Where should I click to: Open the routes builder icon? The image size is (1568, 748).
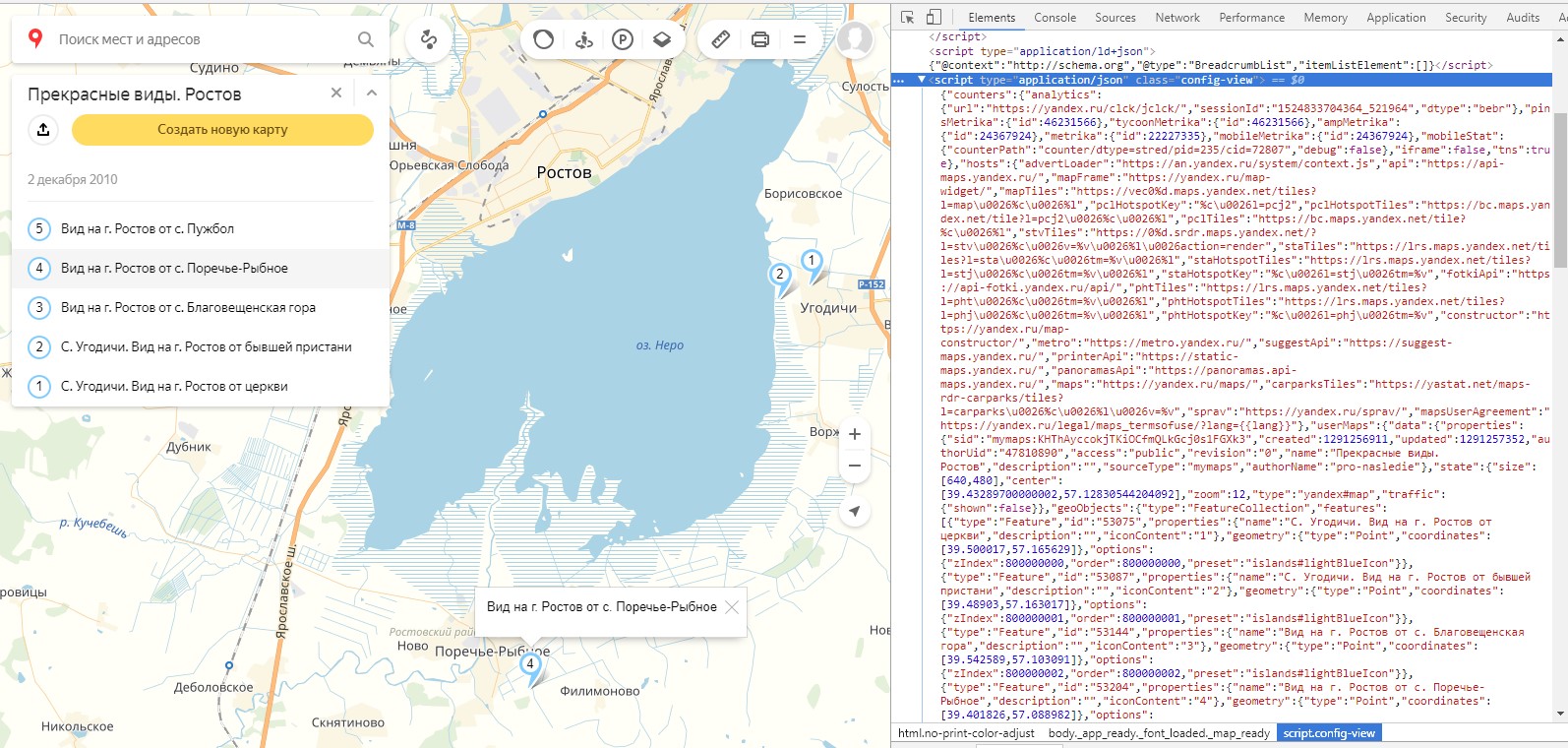click(429, 39)
